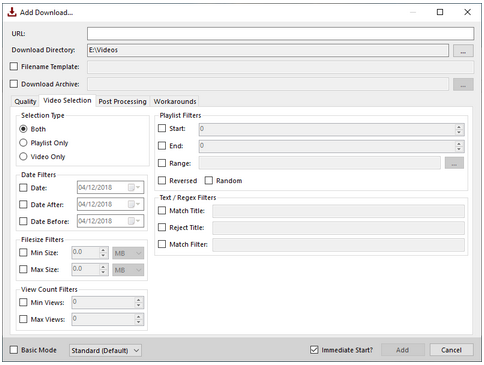Viewport: 484px width, 365px height.
Task: Click the playlist Range text field
Action: 320,163
